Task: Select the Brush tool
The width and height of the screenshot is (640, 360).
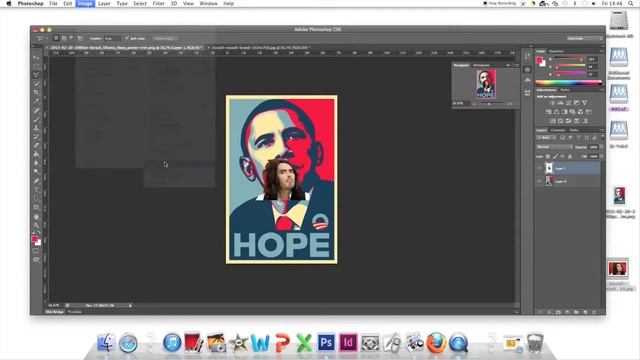Action: tap(36, 119)
